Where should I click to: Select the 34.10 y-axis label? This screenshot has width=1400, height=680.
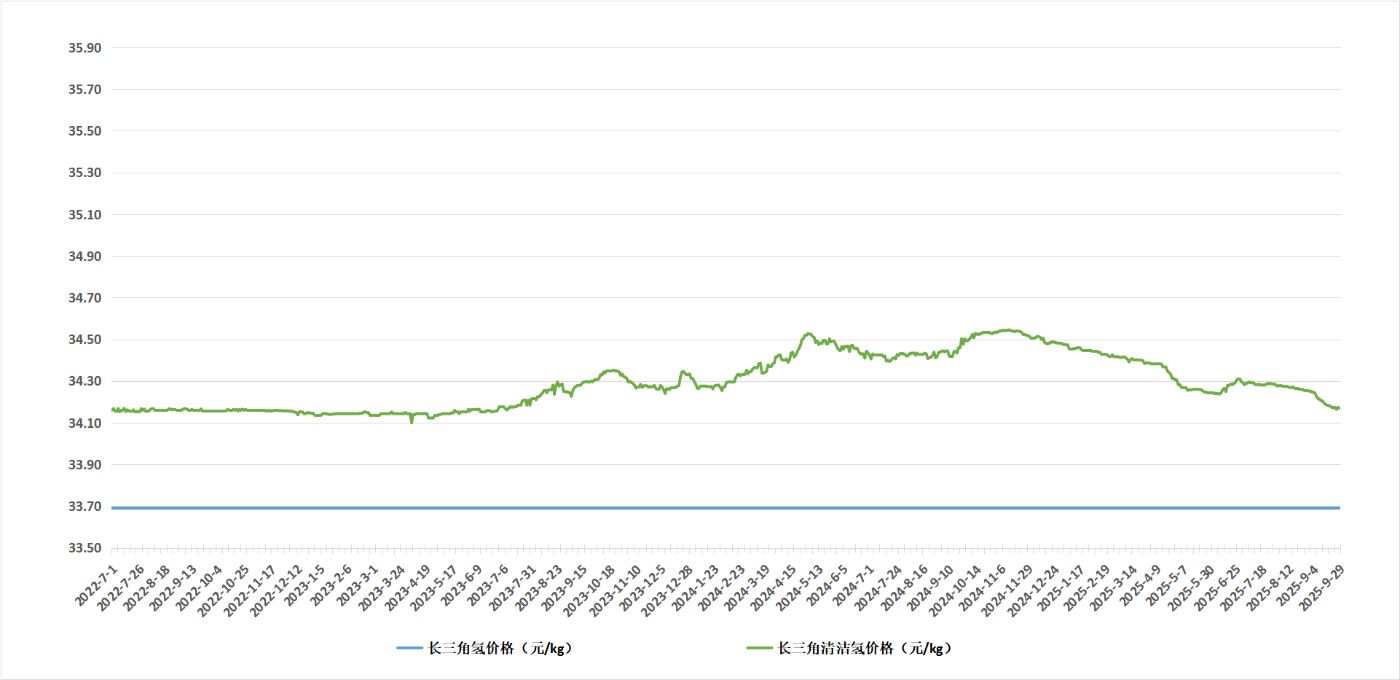pyautogui.click(x=84, y=423)
